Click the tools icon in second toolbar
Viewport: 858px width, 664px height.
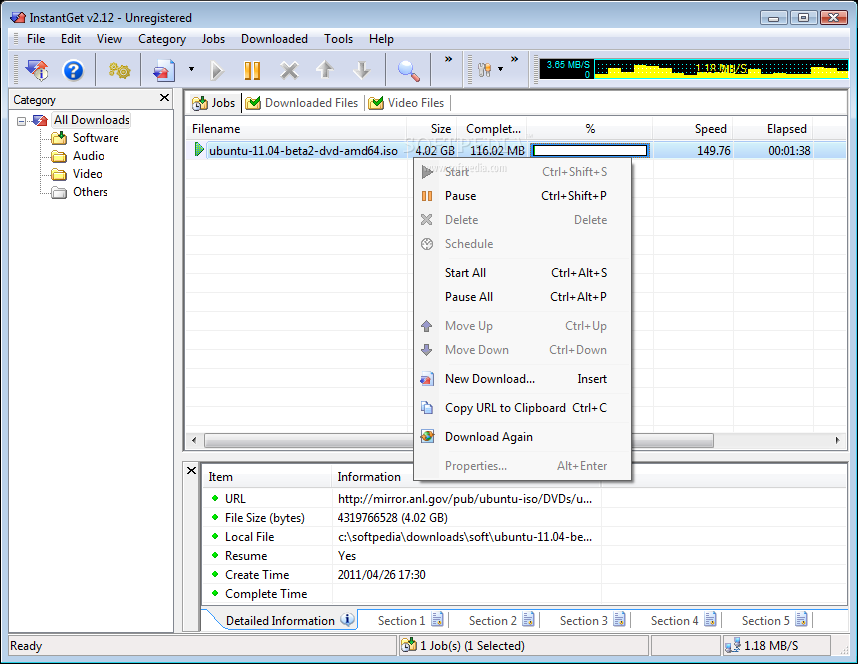point(485,70)
